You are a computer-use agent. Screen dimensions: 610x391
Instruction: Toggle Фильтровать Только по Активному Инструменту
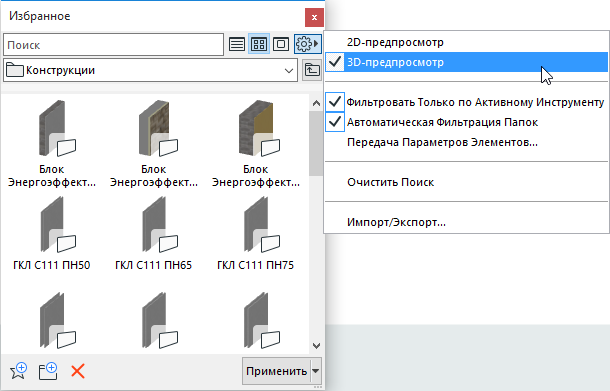466,102
